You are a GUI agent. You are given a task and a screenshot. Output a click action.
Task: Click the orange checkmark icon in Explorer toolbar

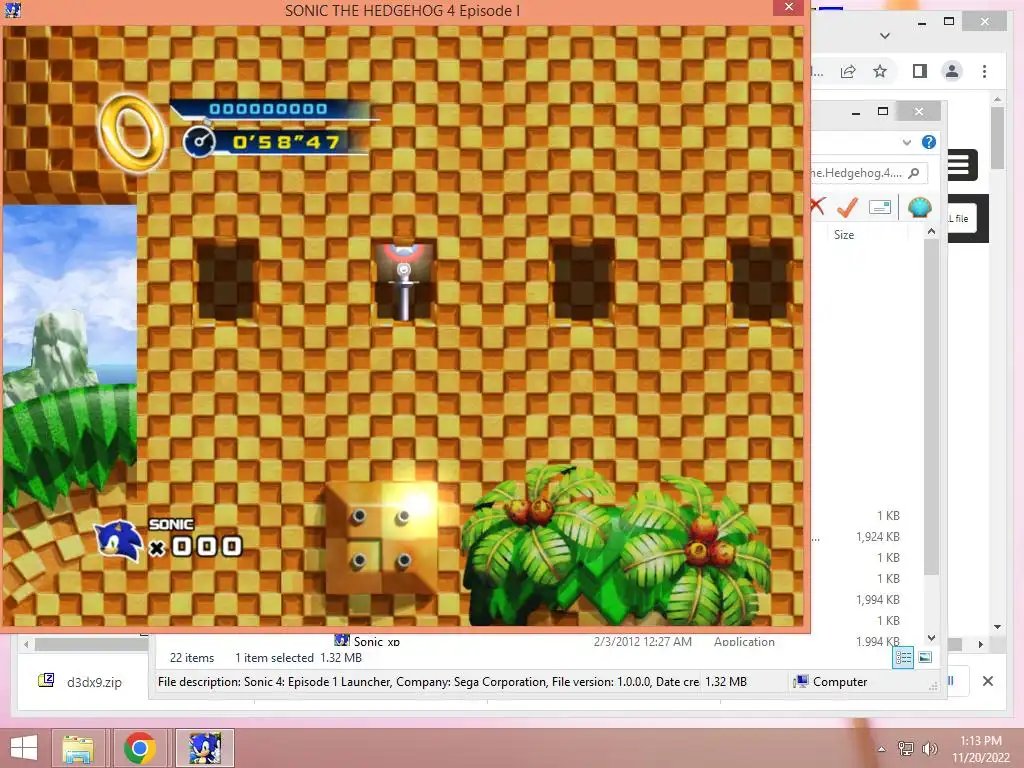(x=847, y=207)
